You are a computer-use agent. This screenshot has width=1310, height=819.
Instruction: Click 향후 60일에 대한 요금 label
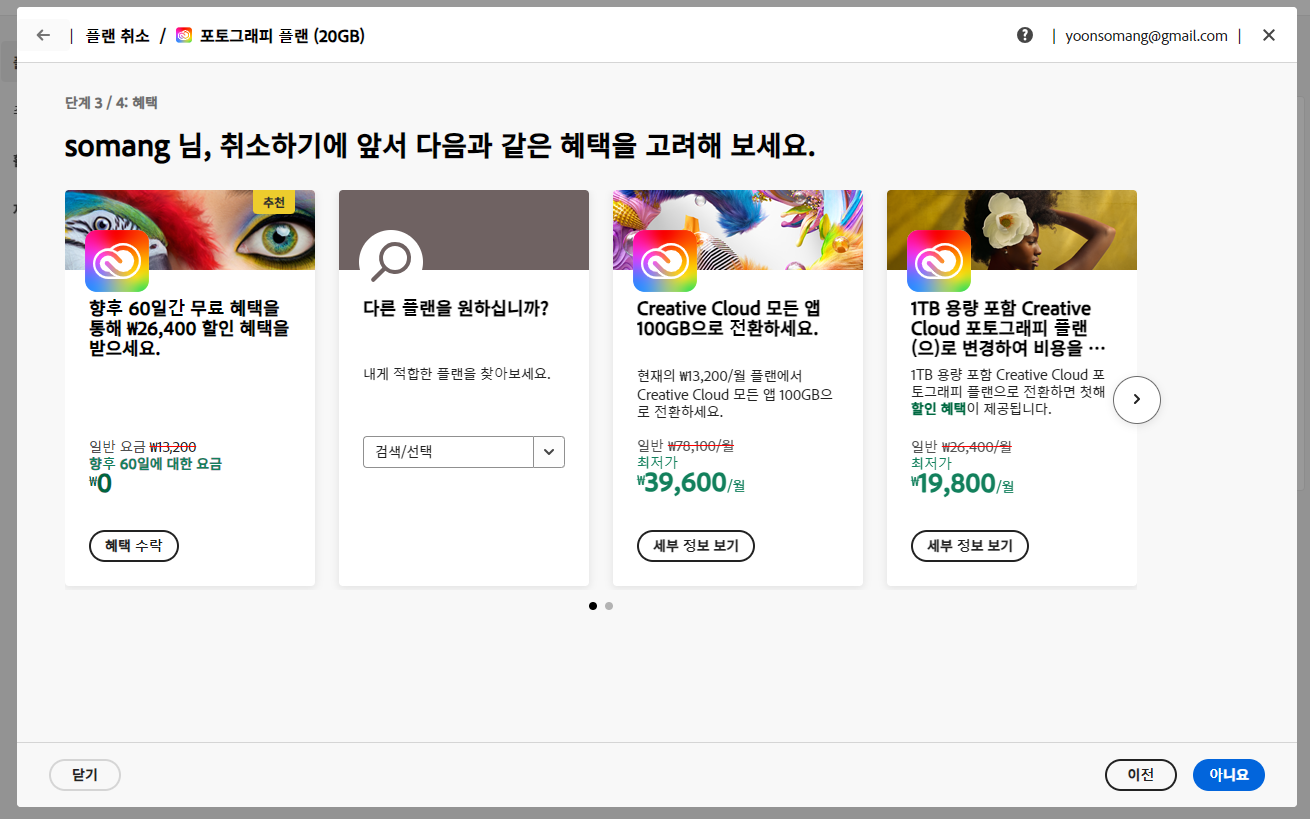click(x=155, y=464)
